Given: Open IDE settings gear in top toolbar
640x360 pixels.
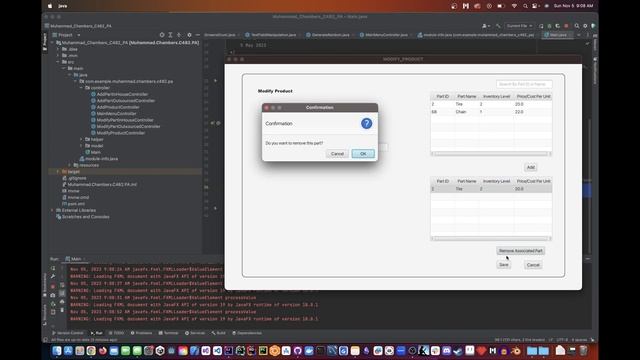Looking at the screenshot, I should [x=585, y=26].
